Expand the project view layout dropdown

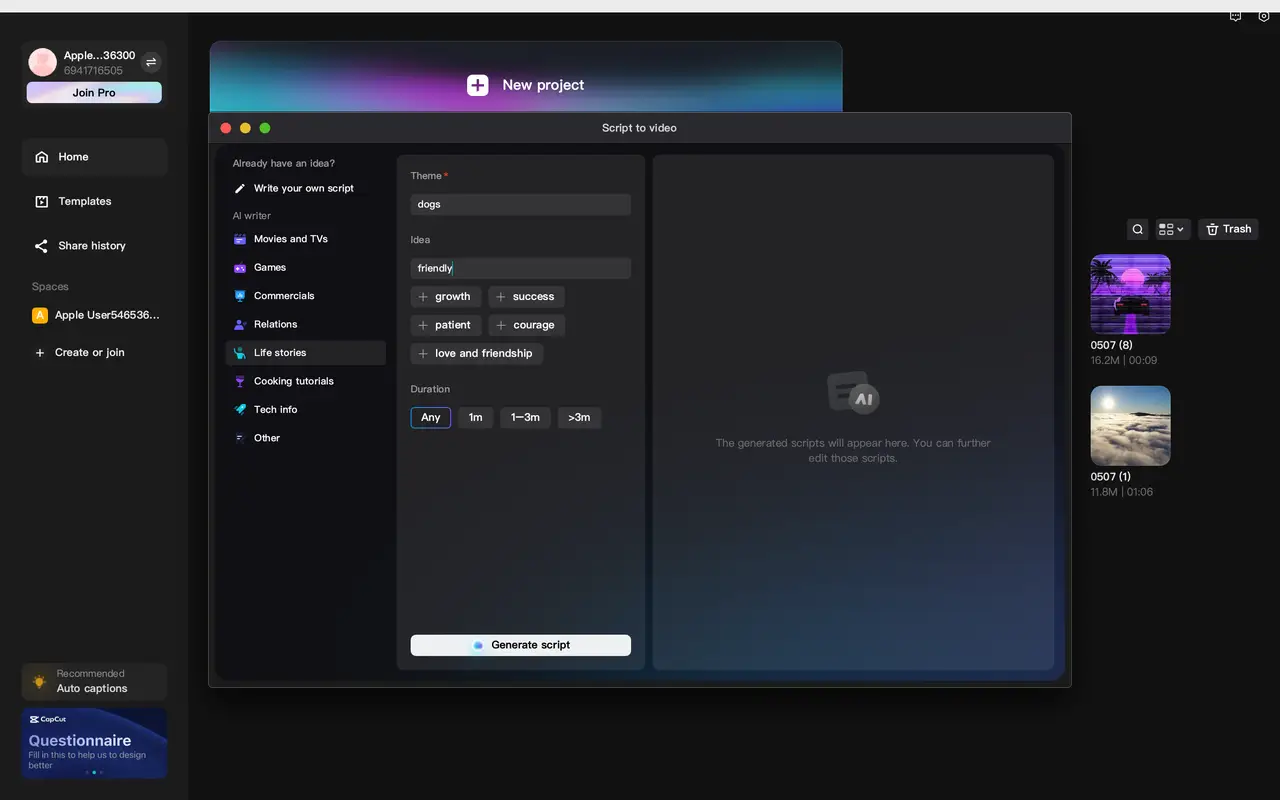click(1173, 229)
